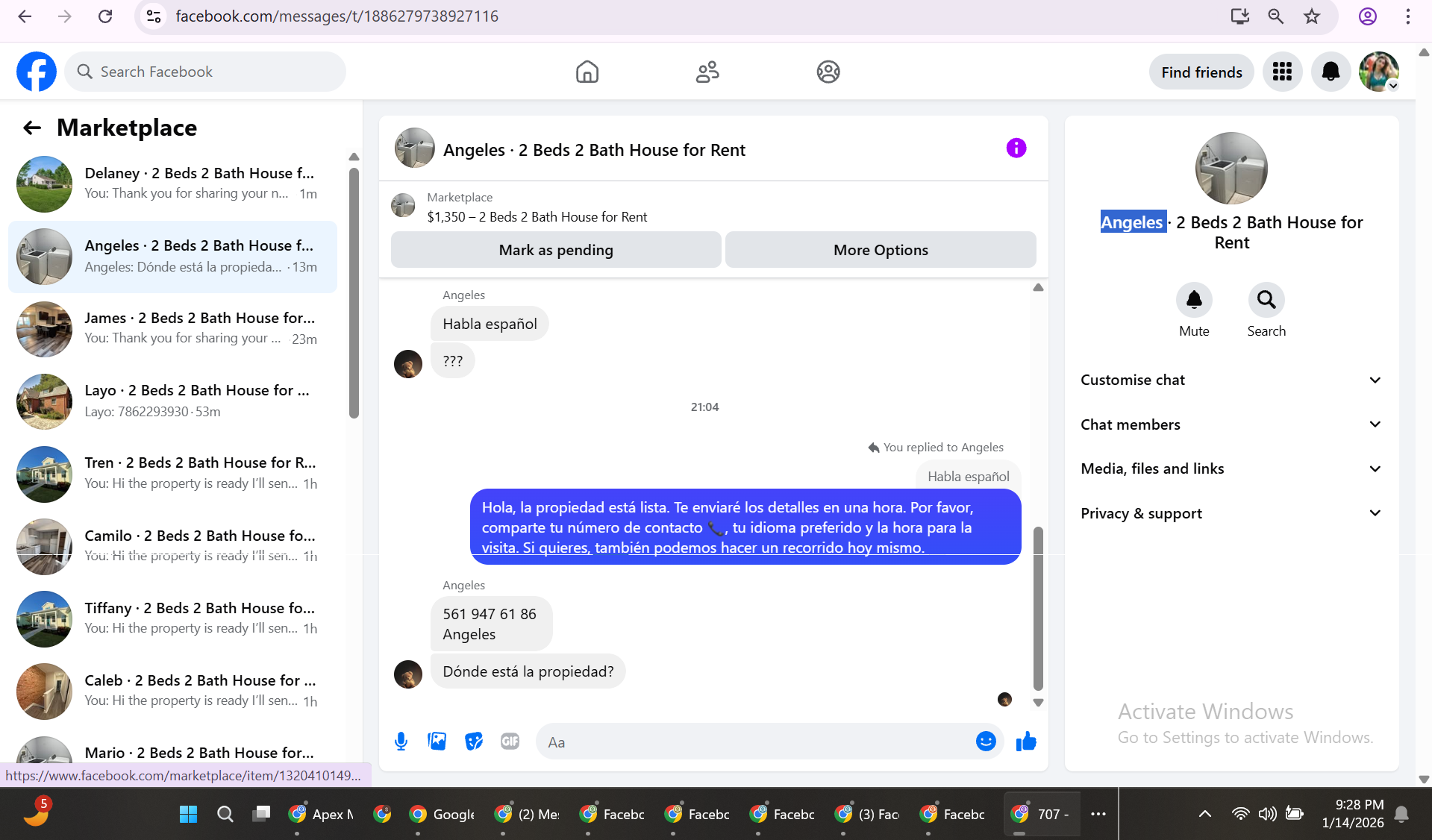Bookmark this page star icon
This screenshot has height=840, width=1432.
1312,16
